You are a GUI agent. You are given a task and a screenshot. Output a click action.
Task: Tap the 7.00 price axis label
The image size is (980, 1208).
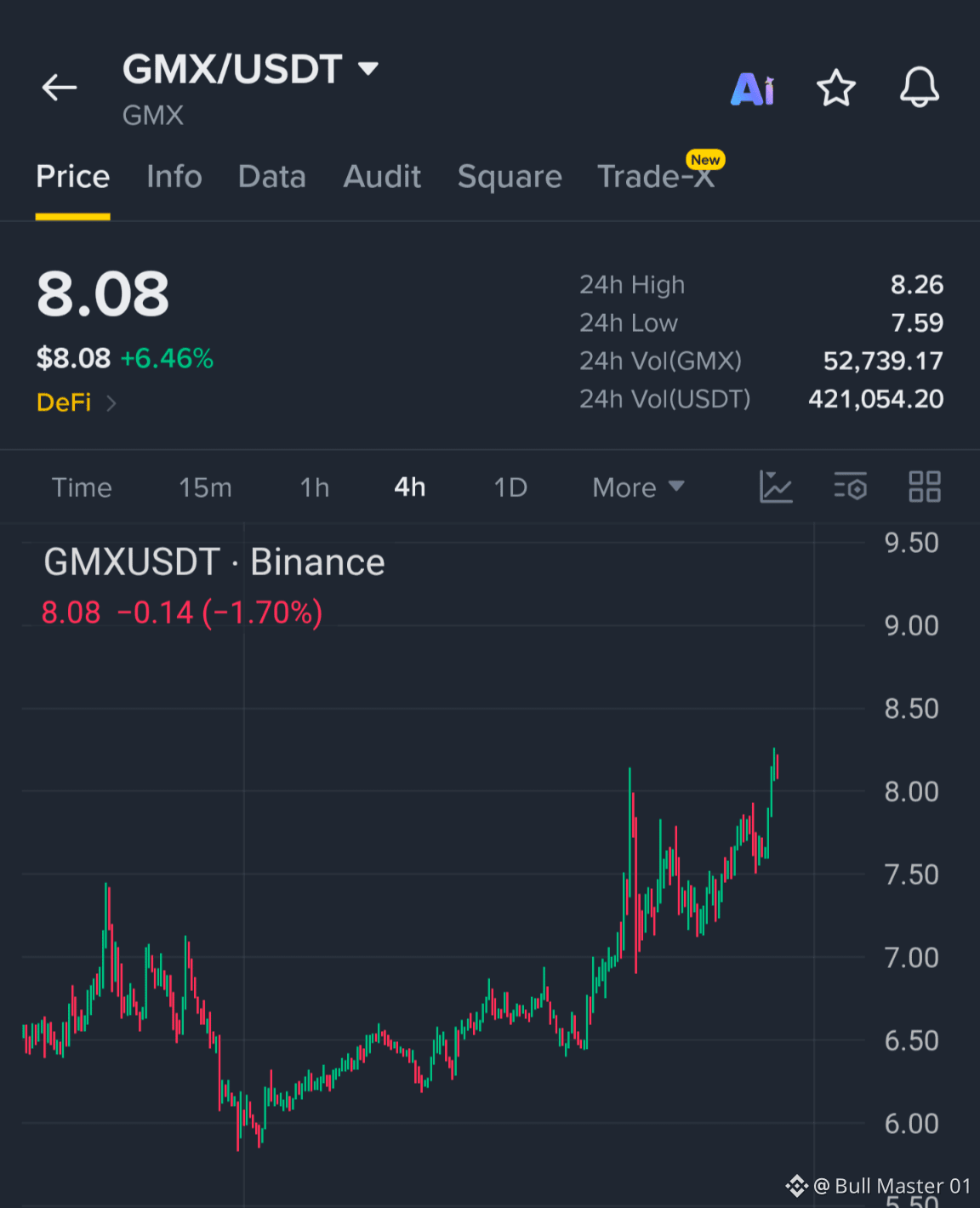[911, 958]
